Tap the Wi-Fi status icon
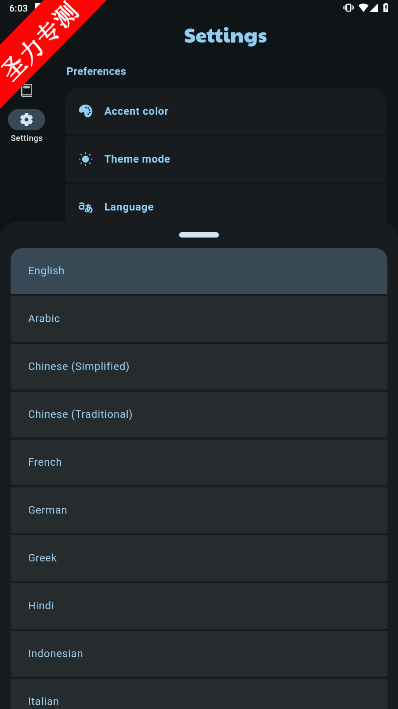 pos(363,8)
